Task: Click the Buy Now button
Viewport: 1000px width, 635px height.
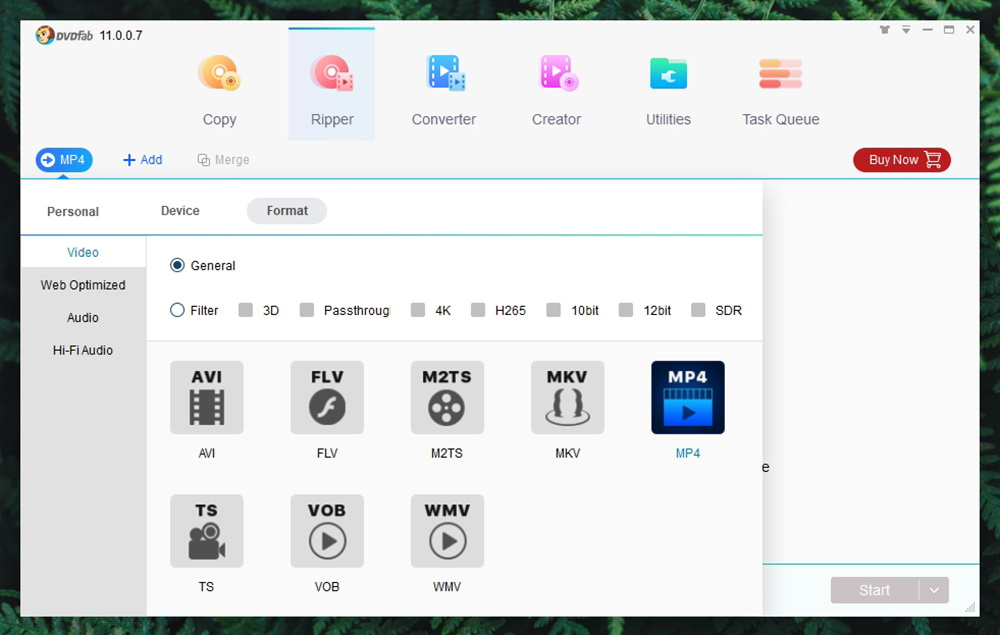Action: click(x=902, y=159)
